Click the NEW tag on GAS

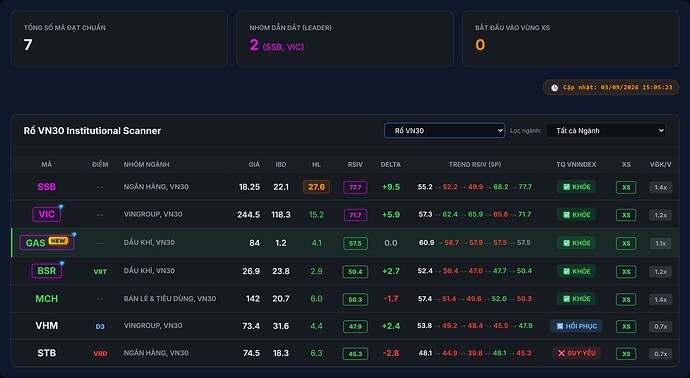point(58,241)
